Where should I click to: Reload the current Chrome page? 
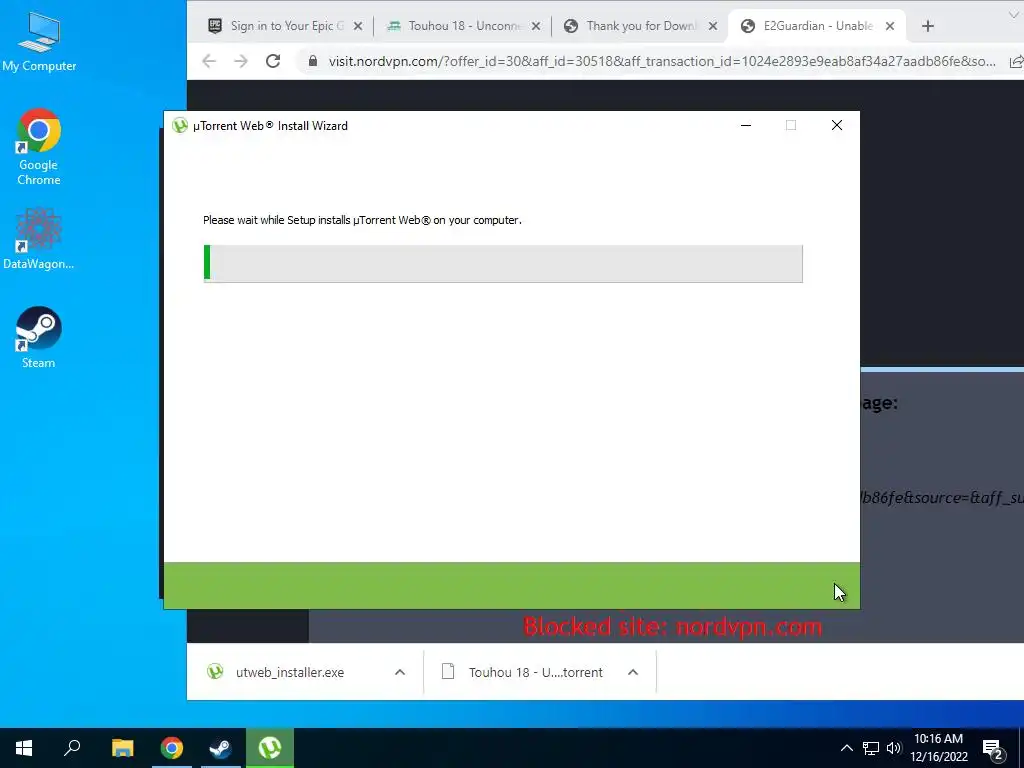pyautogui.click(x=273, y=61)
